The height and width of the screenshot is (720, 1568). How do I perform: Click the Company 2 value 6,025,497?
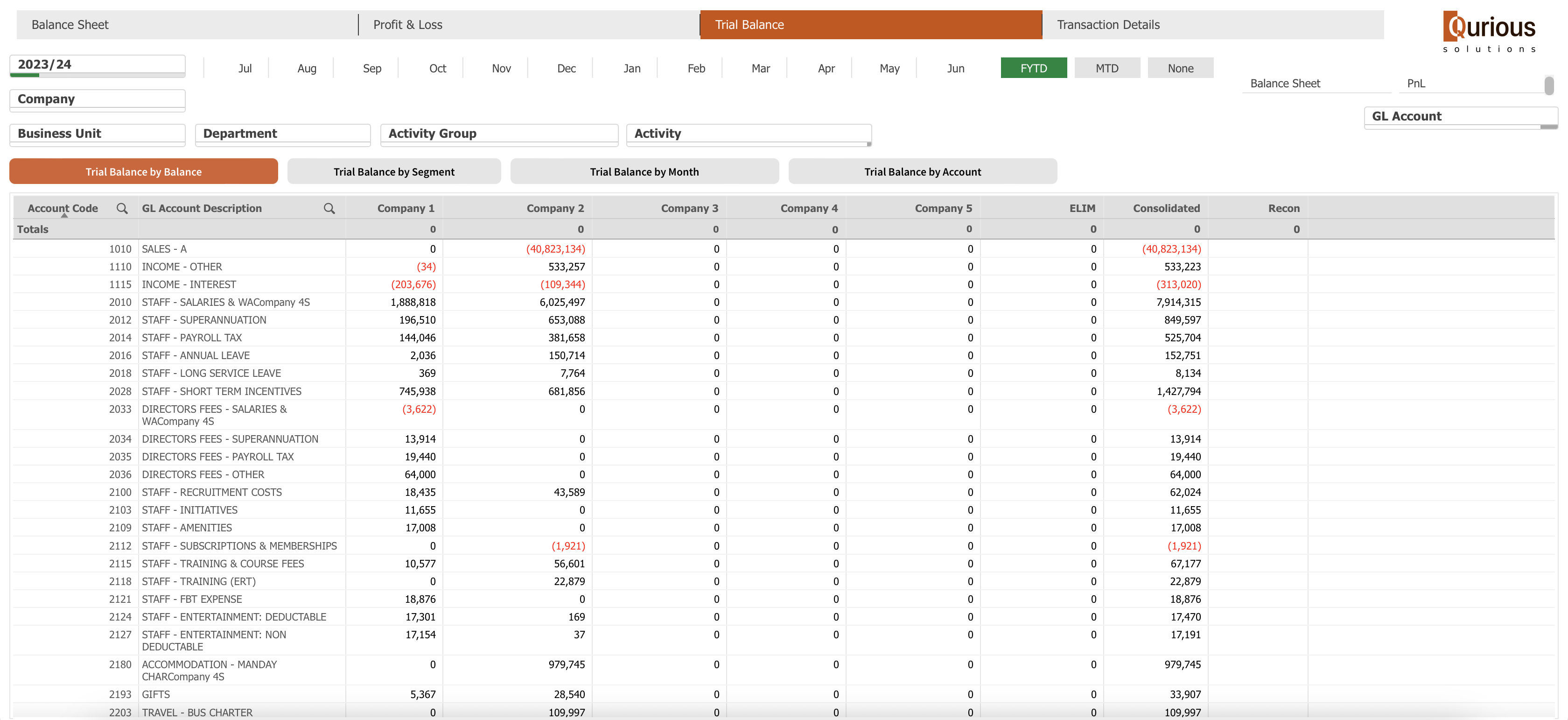[562, 302]
